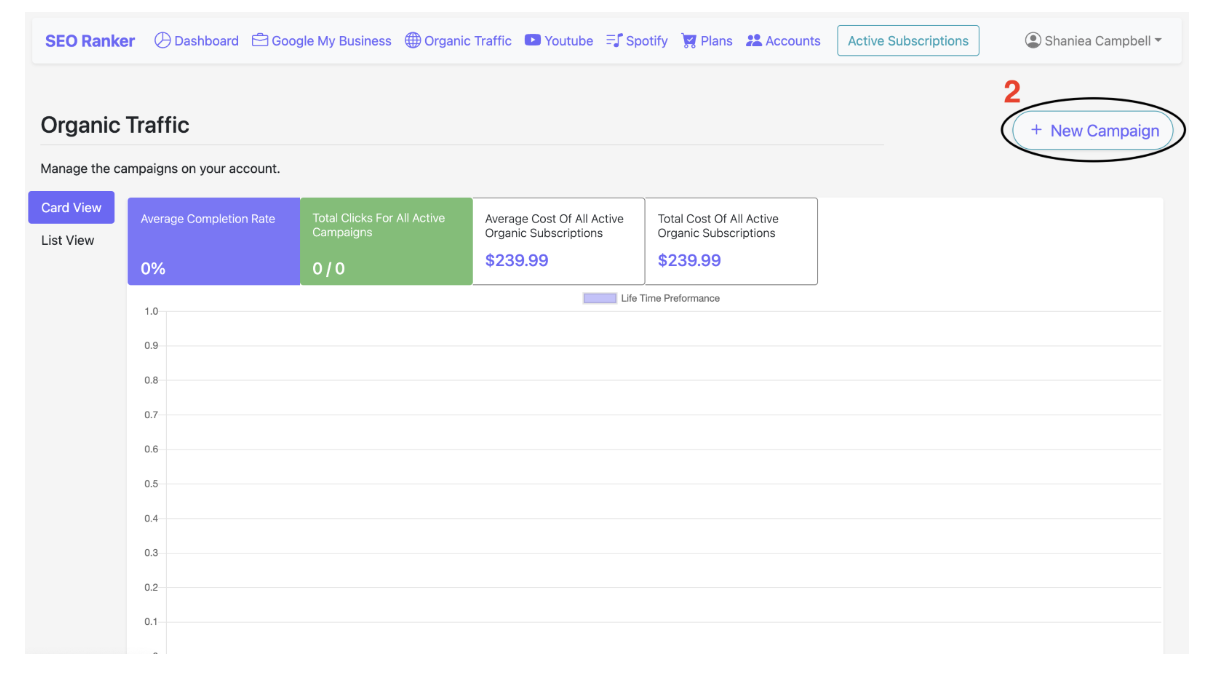The width and height of the screenshot is (1216, 678).
Task: Navigate to the Youtube section
Action: tap(559, 41)
